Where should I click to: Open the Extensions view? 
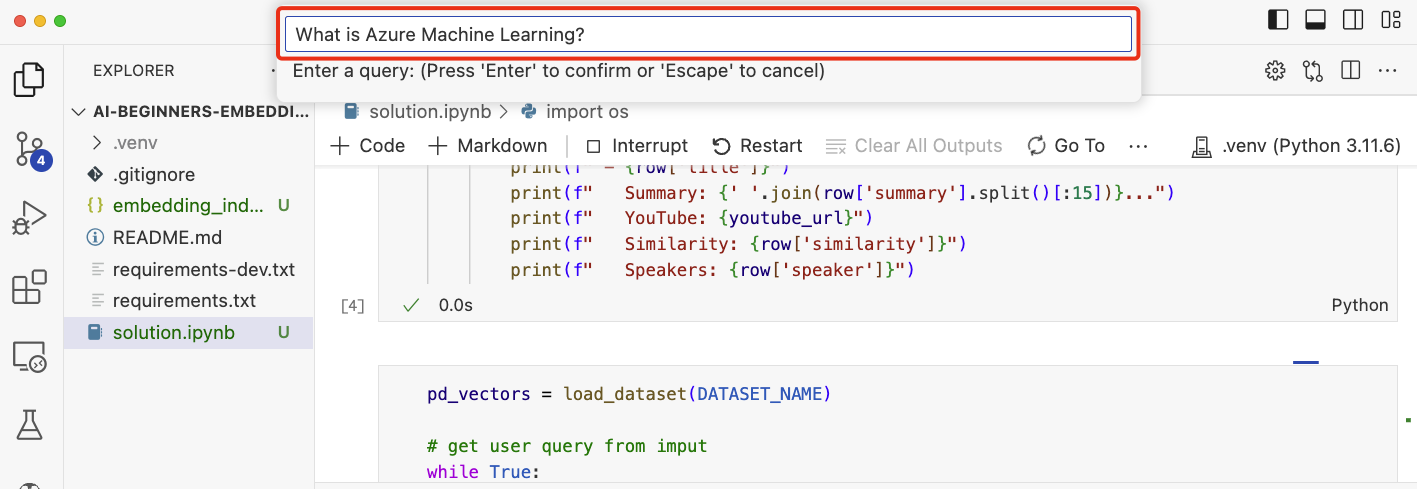tap(29, 287)
